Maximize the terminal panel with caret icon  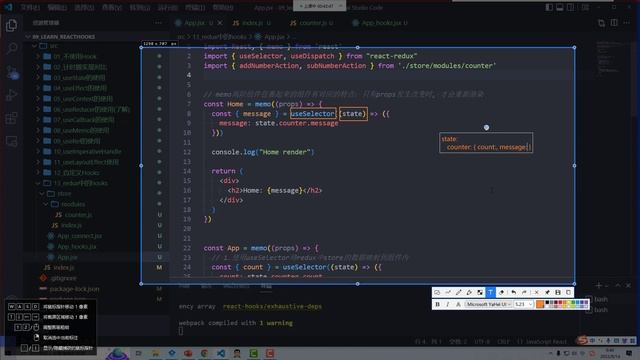pos(618,286)
